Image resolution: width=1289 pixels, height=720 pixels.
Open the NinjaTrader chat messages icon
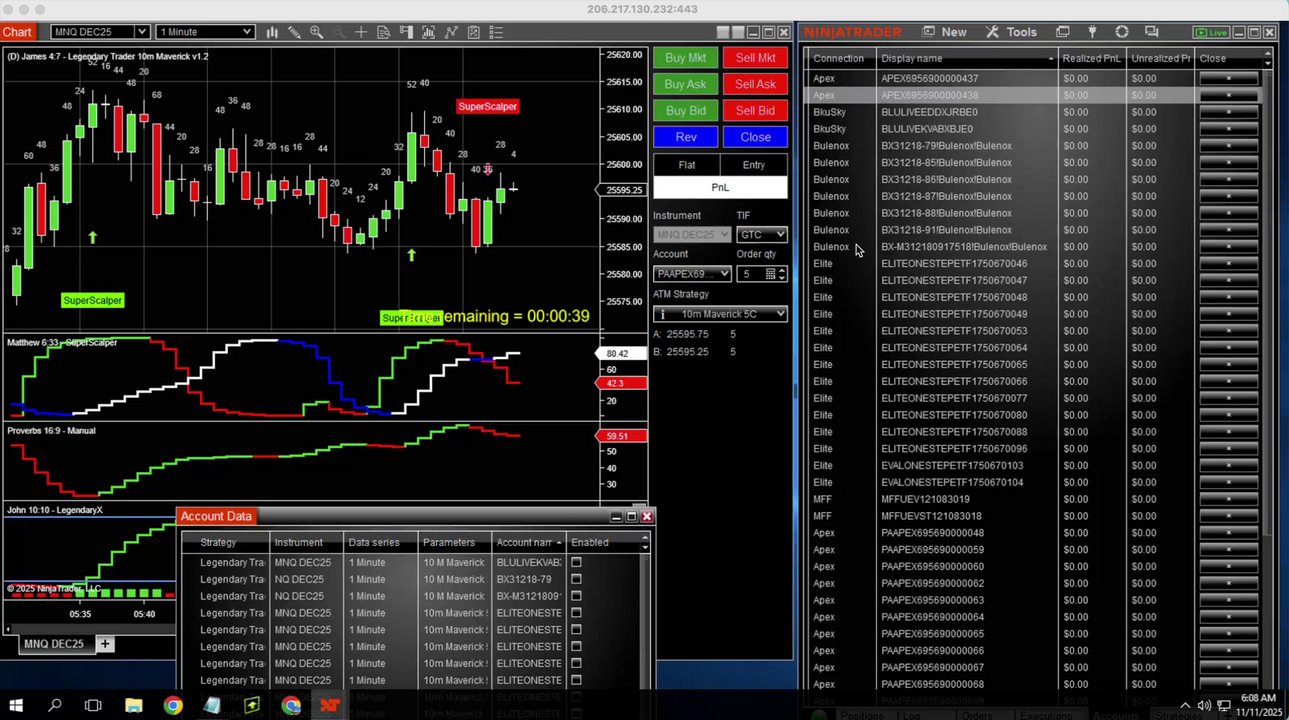tap(1152, 32)
